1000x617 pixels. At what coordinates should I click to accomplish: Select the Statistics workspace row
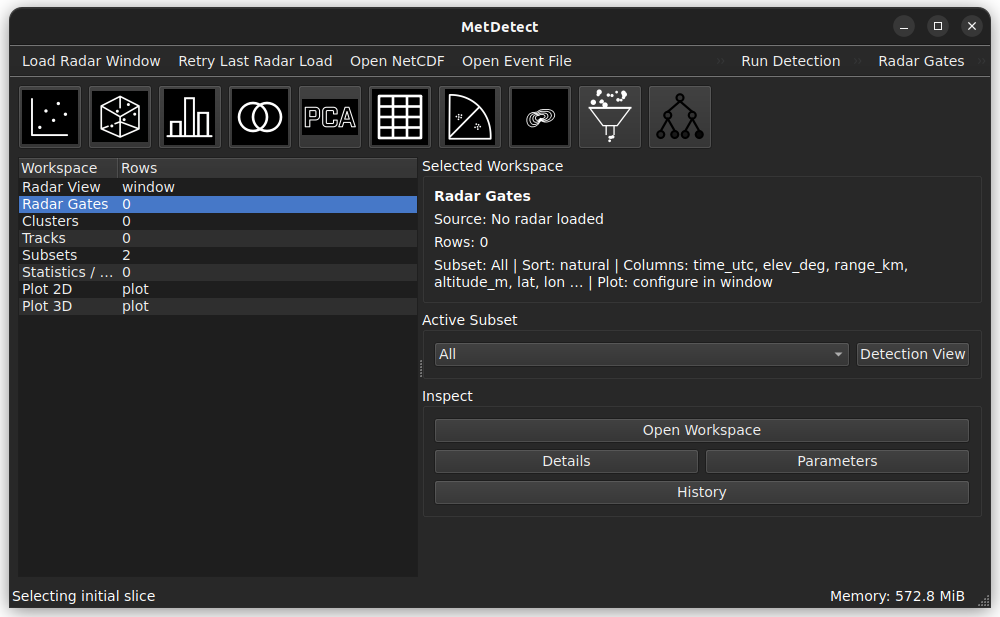(218, 272)
